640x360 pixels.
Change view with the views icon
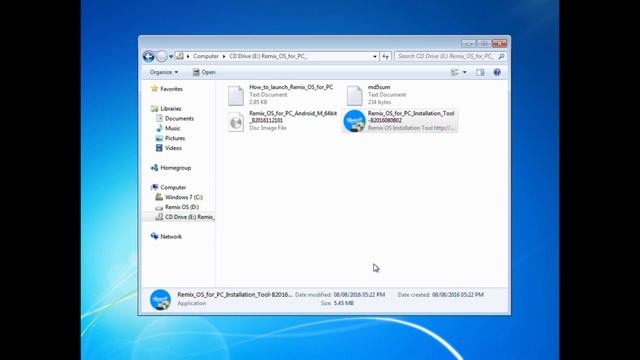point(454,72)
